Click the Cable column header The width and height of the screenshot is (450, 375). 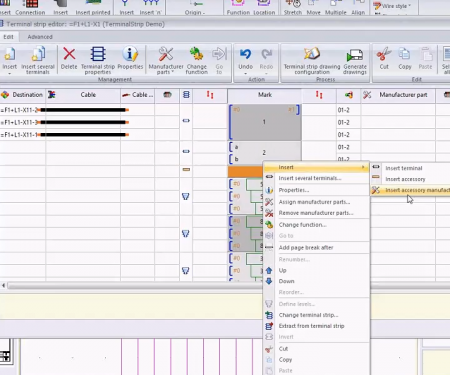coord(83,95)
